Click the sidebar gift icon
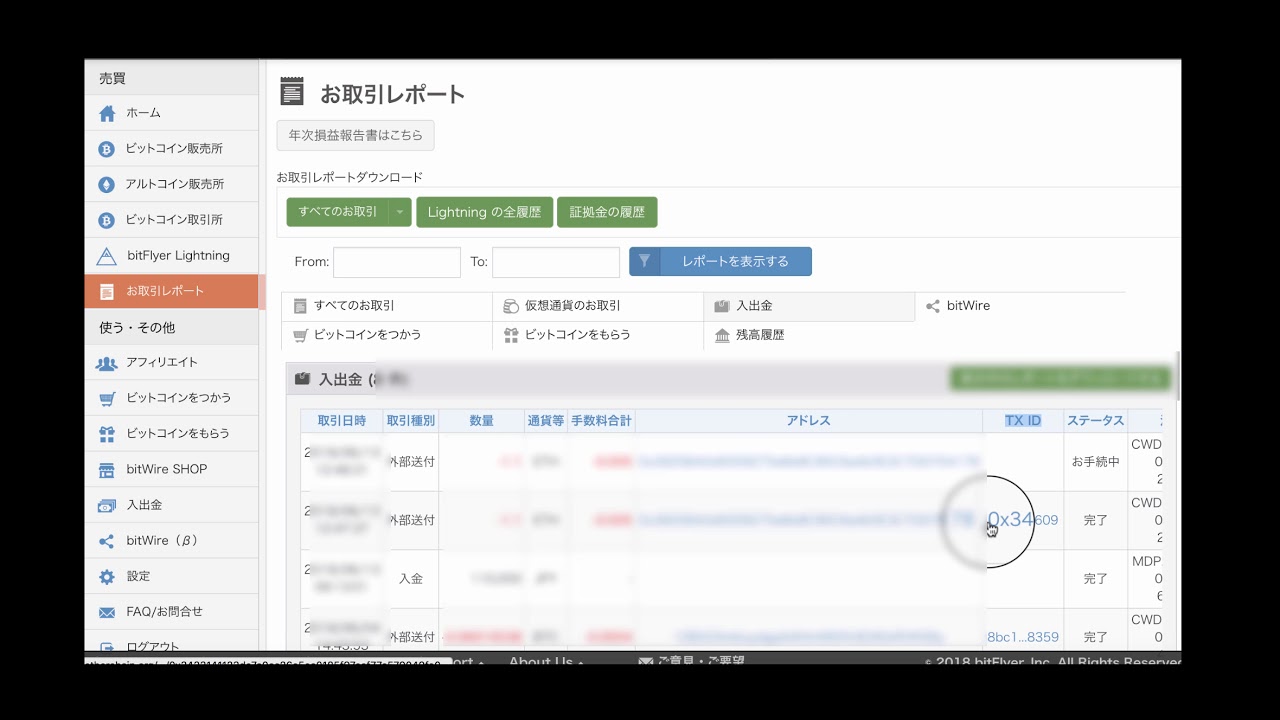 107,434
